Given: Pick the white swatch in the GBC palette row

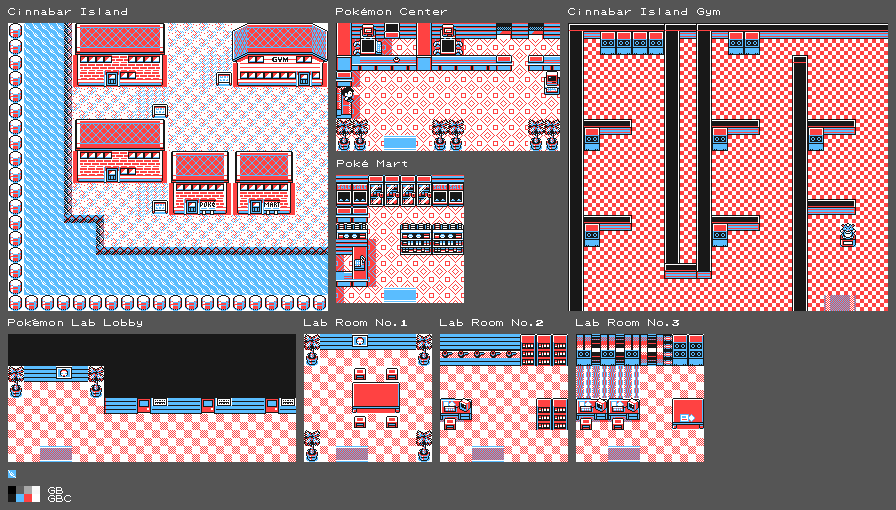Looking at the screenshot, I should coord(36,498).
